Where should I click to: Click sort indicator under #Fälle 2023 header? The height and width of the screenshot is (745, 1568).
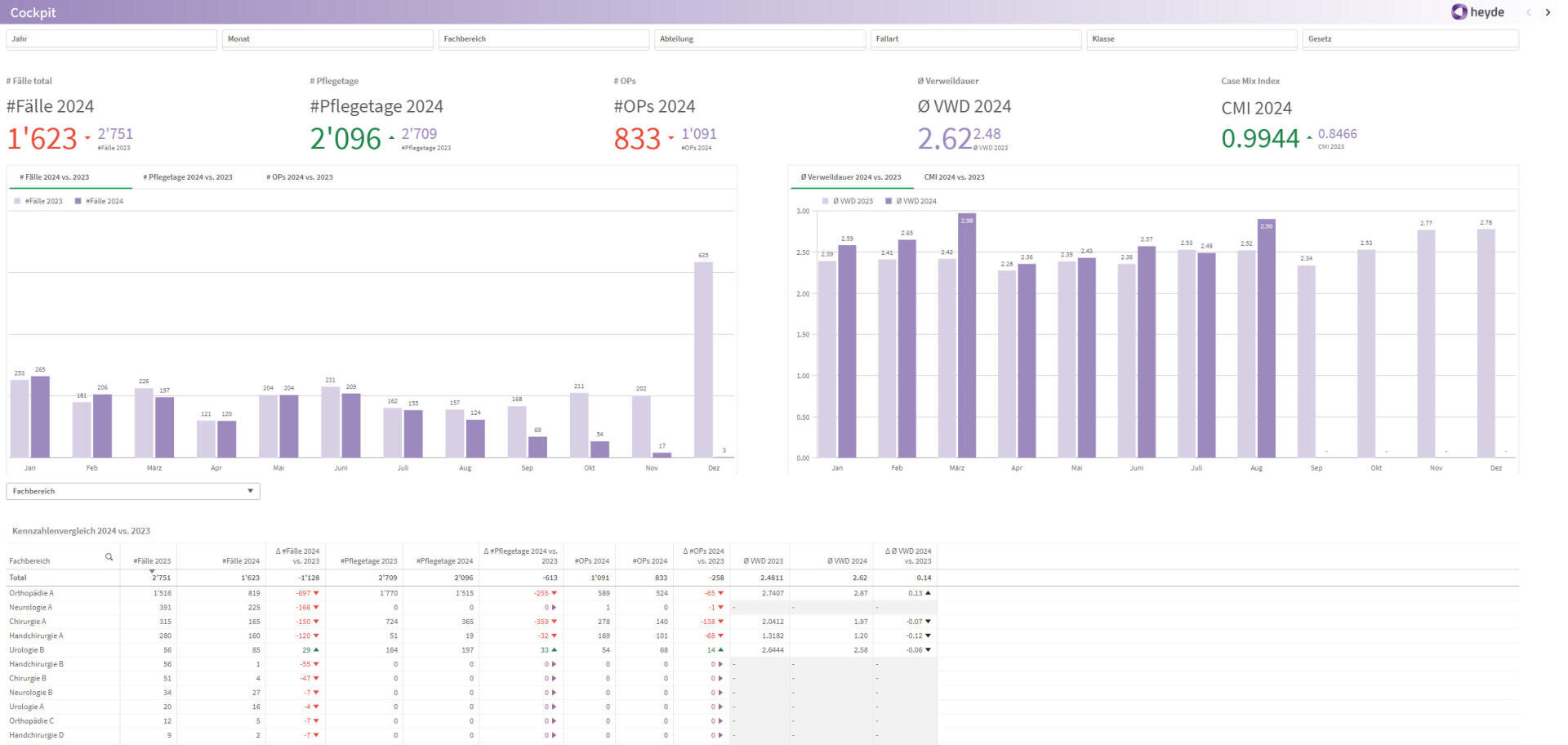pos(152,571)
